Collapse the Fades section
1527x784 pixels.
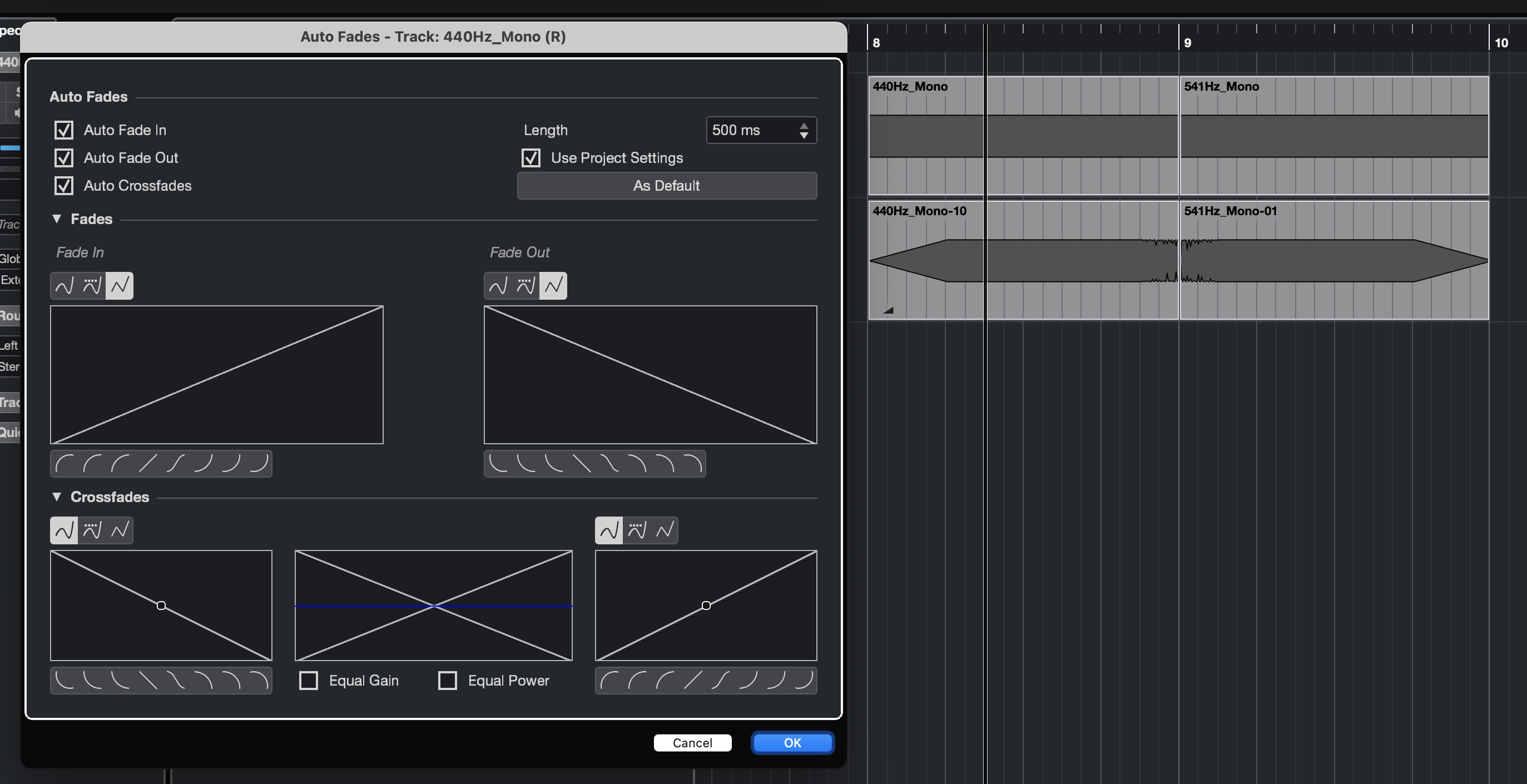(57, 219)
